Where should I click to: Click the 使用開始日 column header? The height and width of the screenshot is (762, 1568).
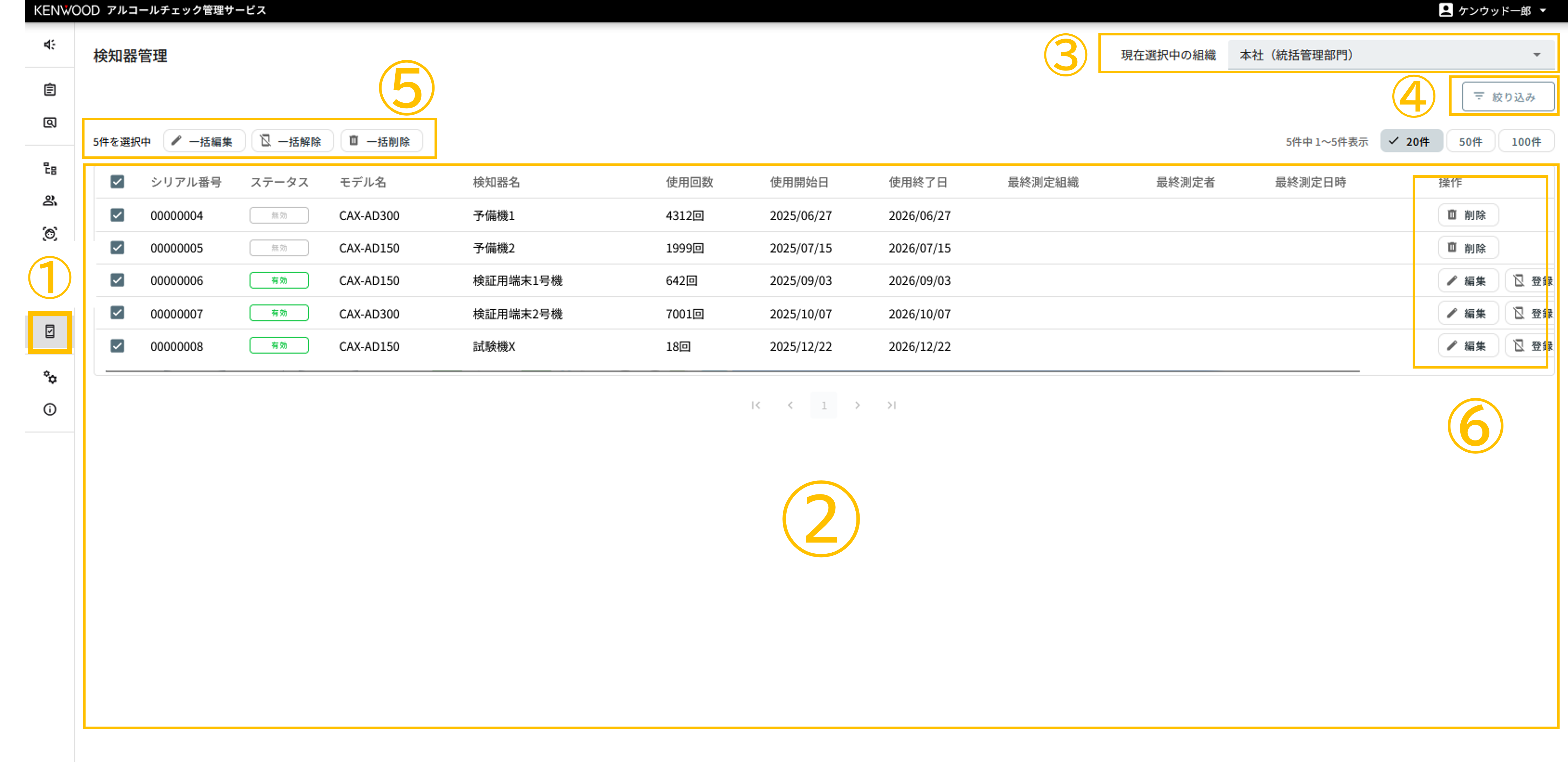coord(799,182)
